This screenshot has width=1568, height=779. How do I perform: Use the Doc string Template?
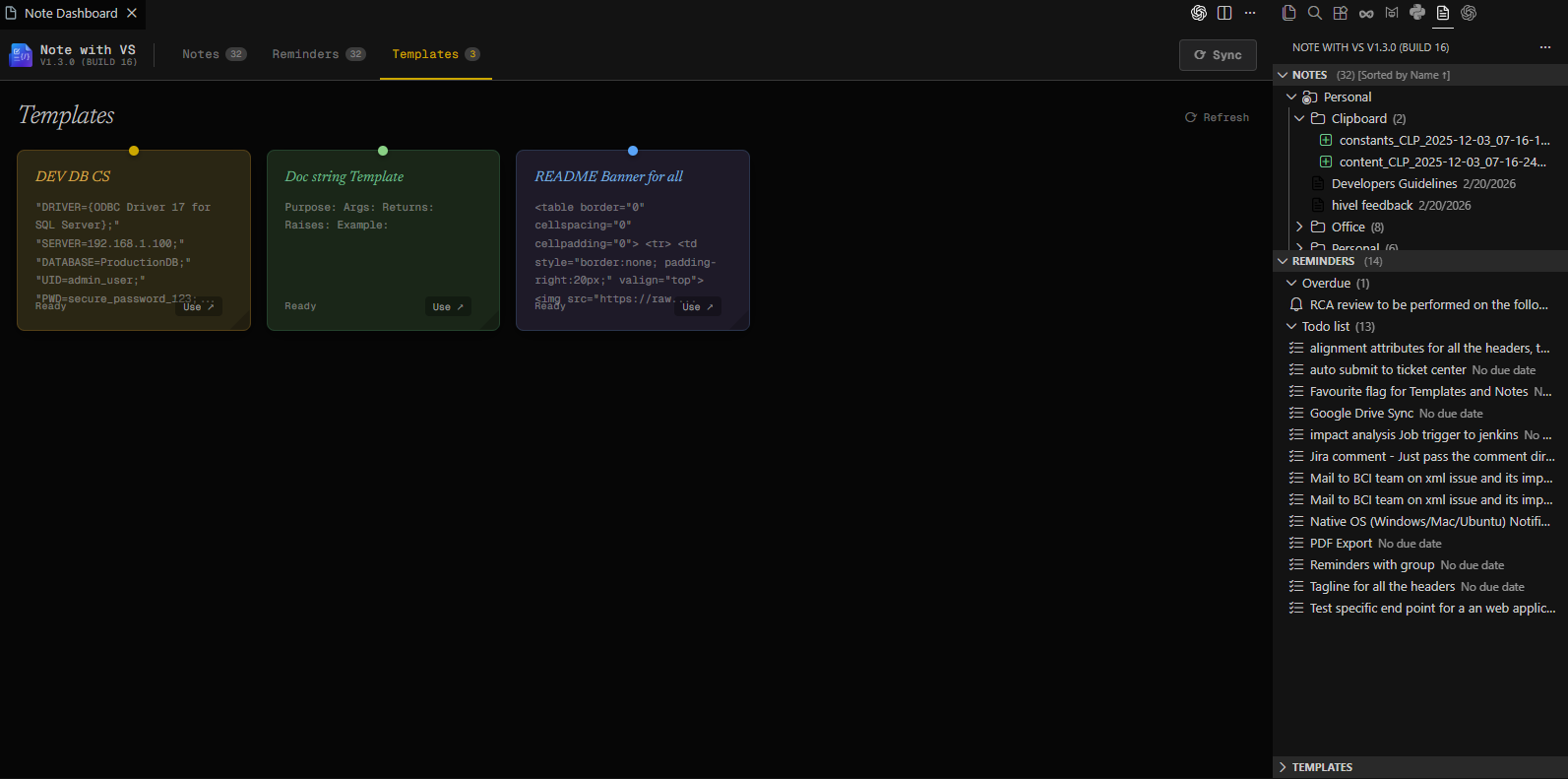point(448,307)
